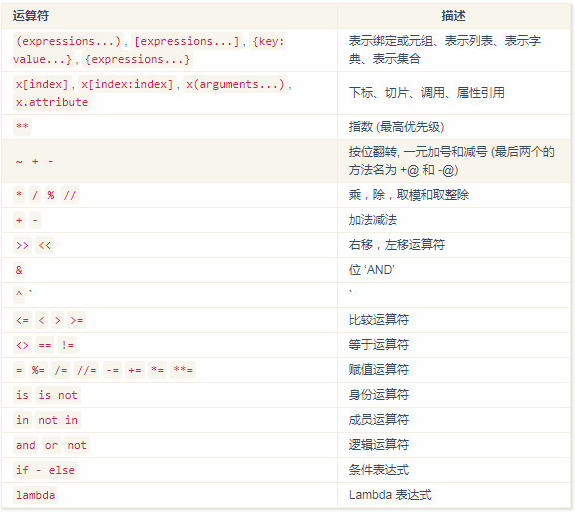Click the x.attribute code snippet

(52, 102)
